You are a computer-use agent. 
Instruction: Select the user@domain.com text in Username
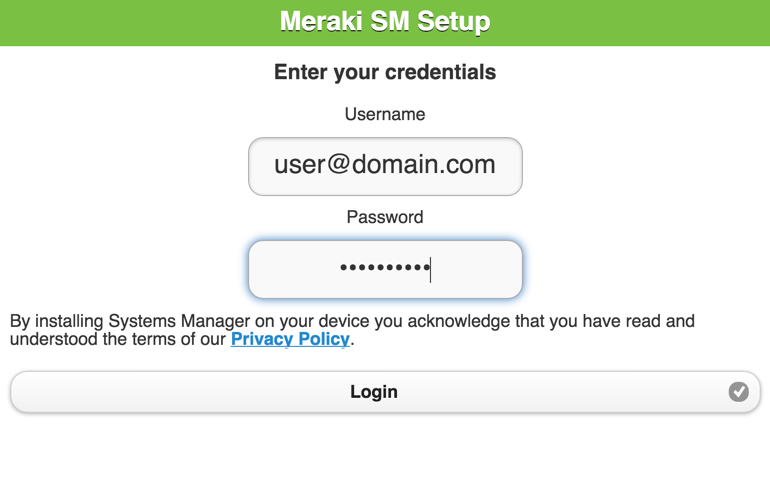point(385,164)
